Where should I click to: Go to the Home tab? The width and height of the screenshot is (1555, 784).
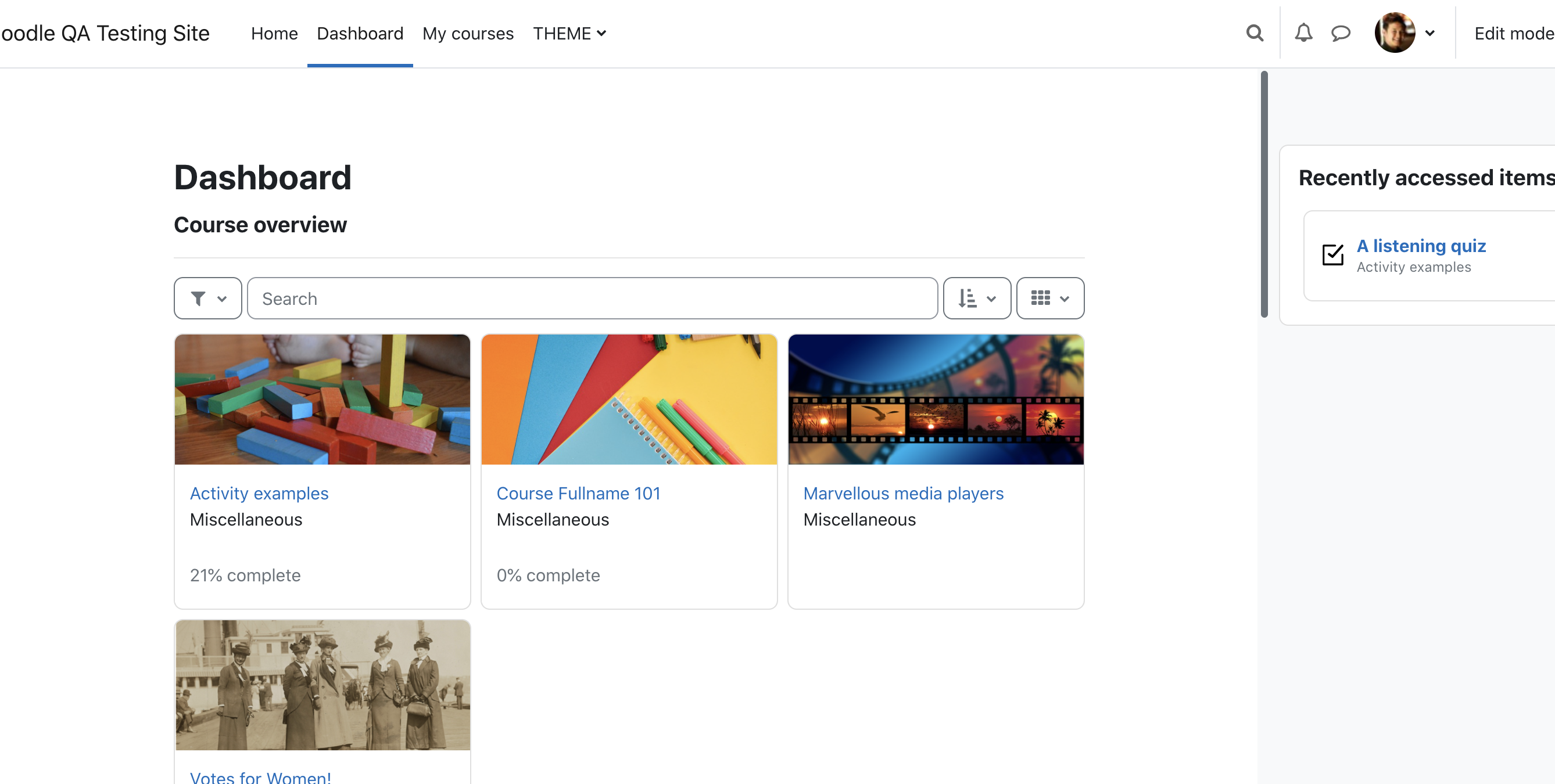coord(275,34)
